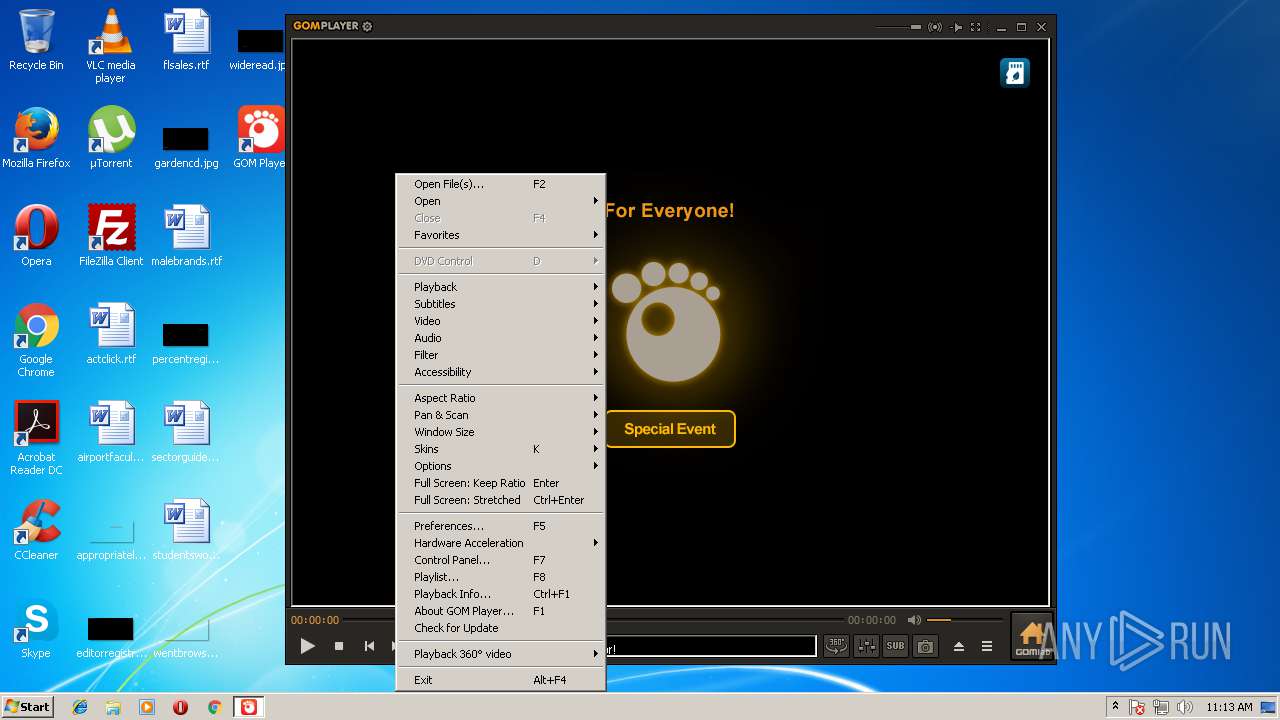1280x720 pixels.
Task: Expand the Subtitles submenu
Action: tap(501, 304)
